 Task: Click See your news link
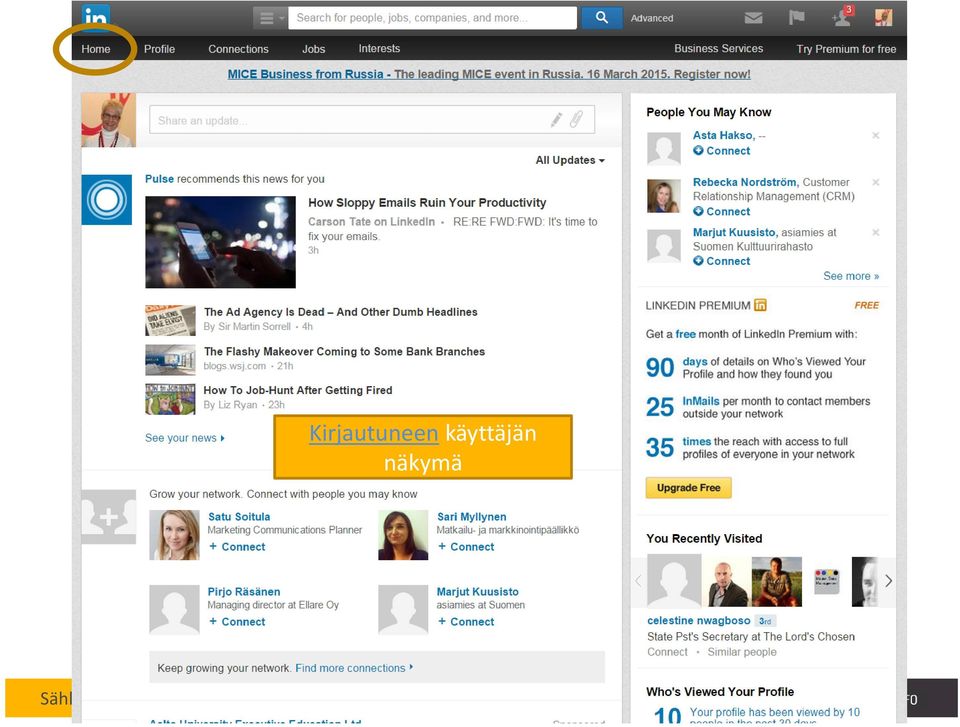[x=185, y=438]
